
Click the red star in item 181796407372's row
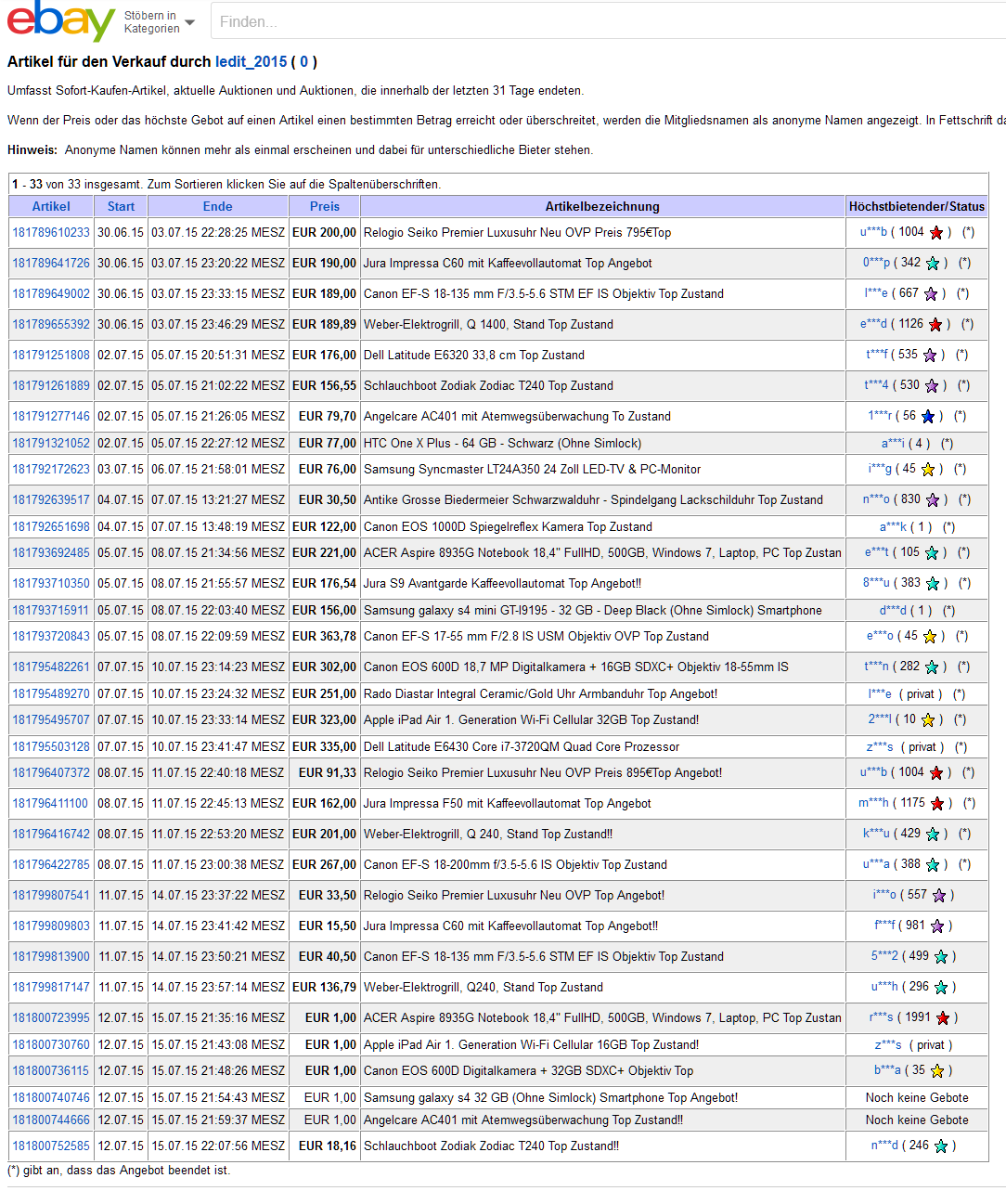pos(936,773)
